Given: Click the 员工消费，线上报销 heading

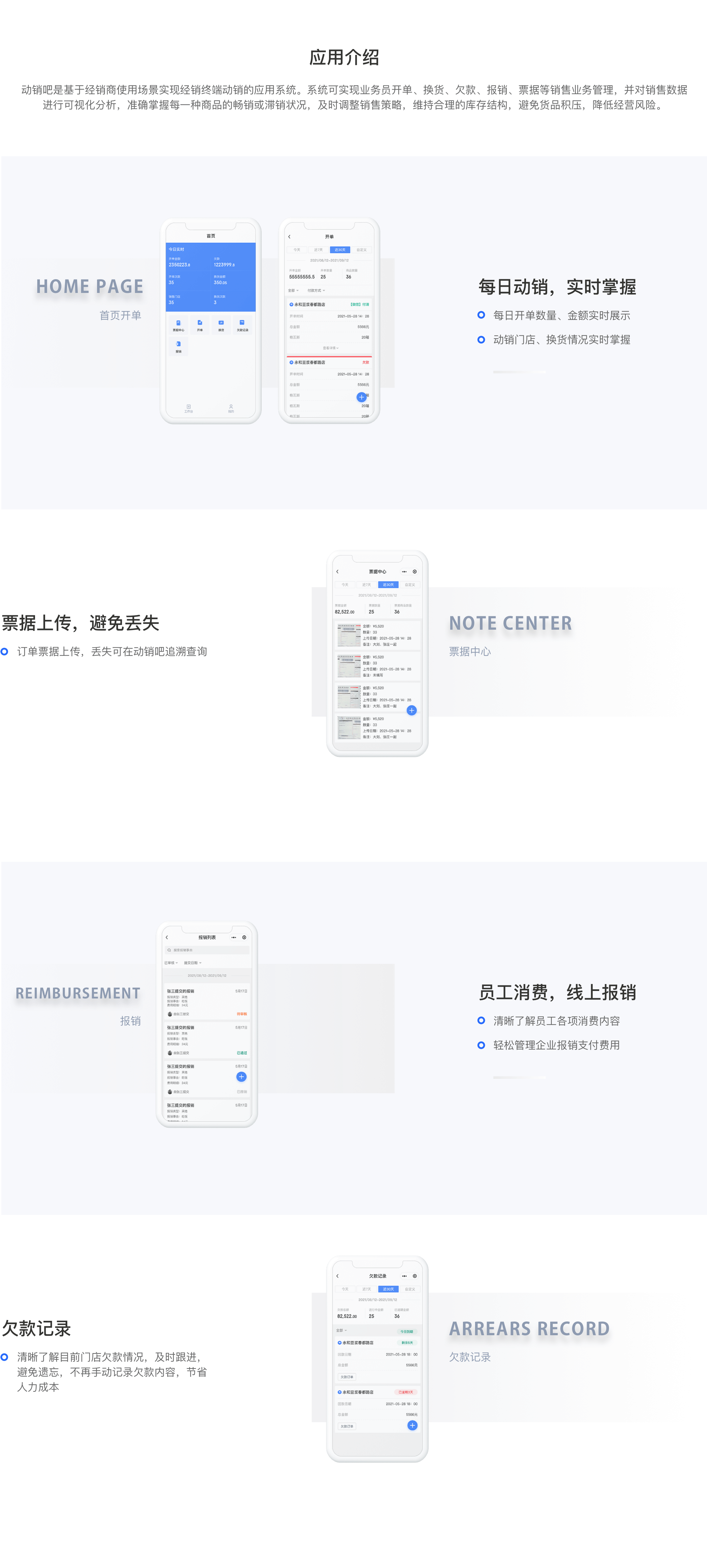Looking at the screenshot, I should 557,992.
